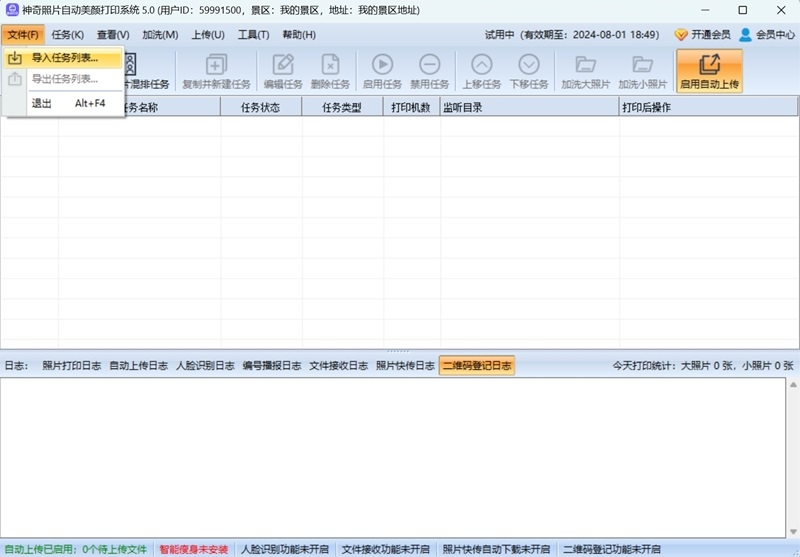800x557 pixels.
Task: Click the splitter grip above log panel
Action: [x=398, y=351]
